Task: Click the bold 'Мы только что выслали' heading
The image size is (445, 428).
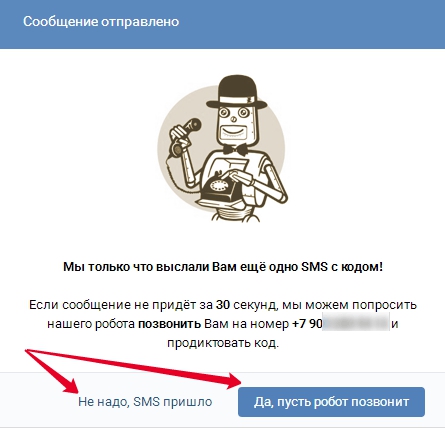Action: tap(223, 267)
